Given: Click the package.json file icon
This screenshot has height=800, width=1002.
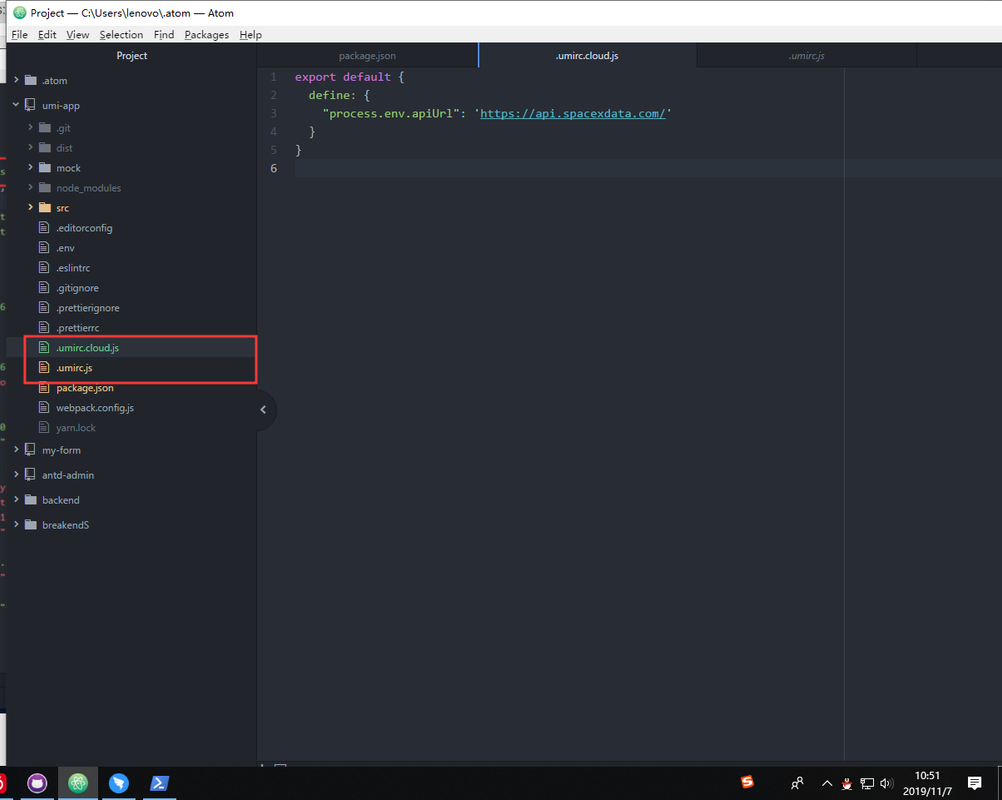Looking at the screenshot, I should pyautogui.click(x=44, y=387).
